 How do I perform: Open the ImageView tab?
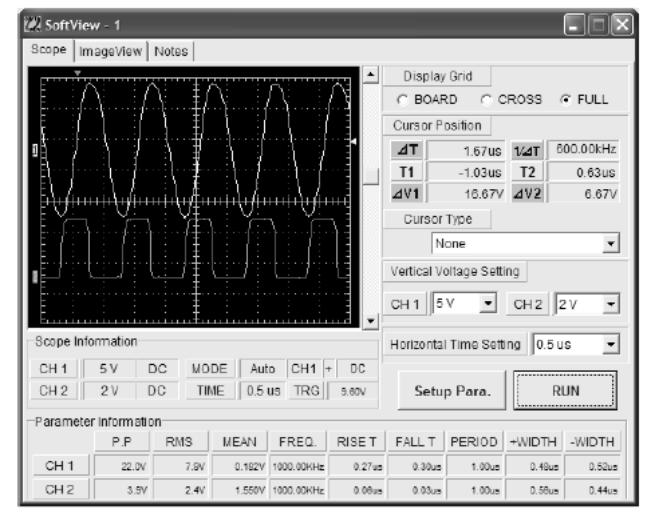pos(111,51)
